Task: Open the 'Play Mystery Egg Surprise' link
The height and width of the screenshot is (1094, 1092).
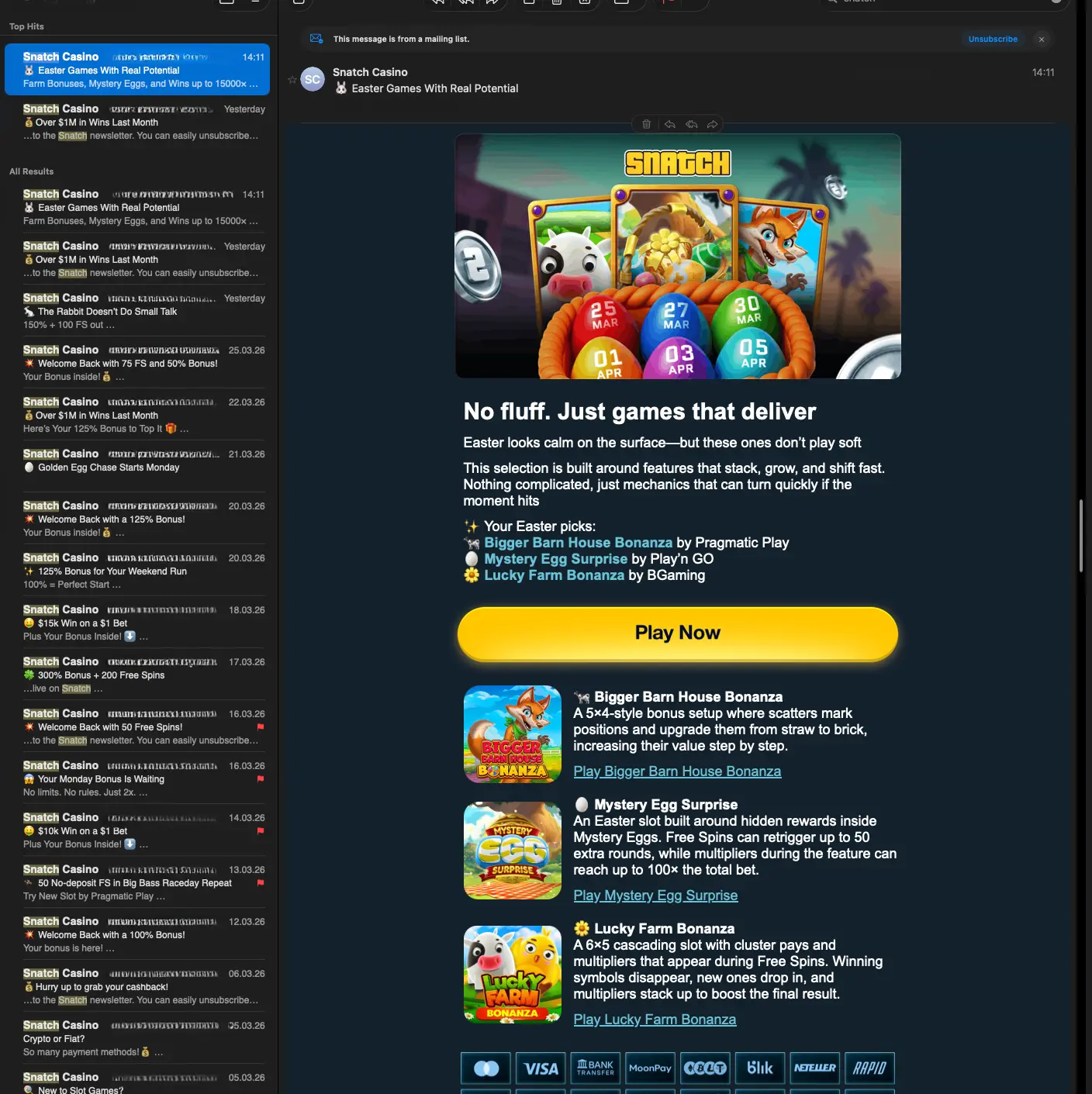Action: point(655,896)
